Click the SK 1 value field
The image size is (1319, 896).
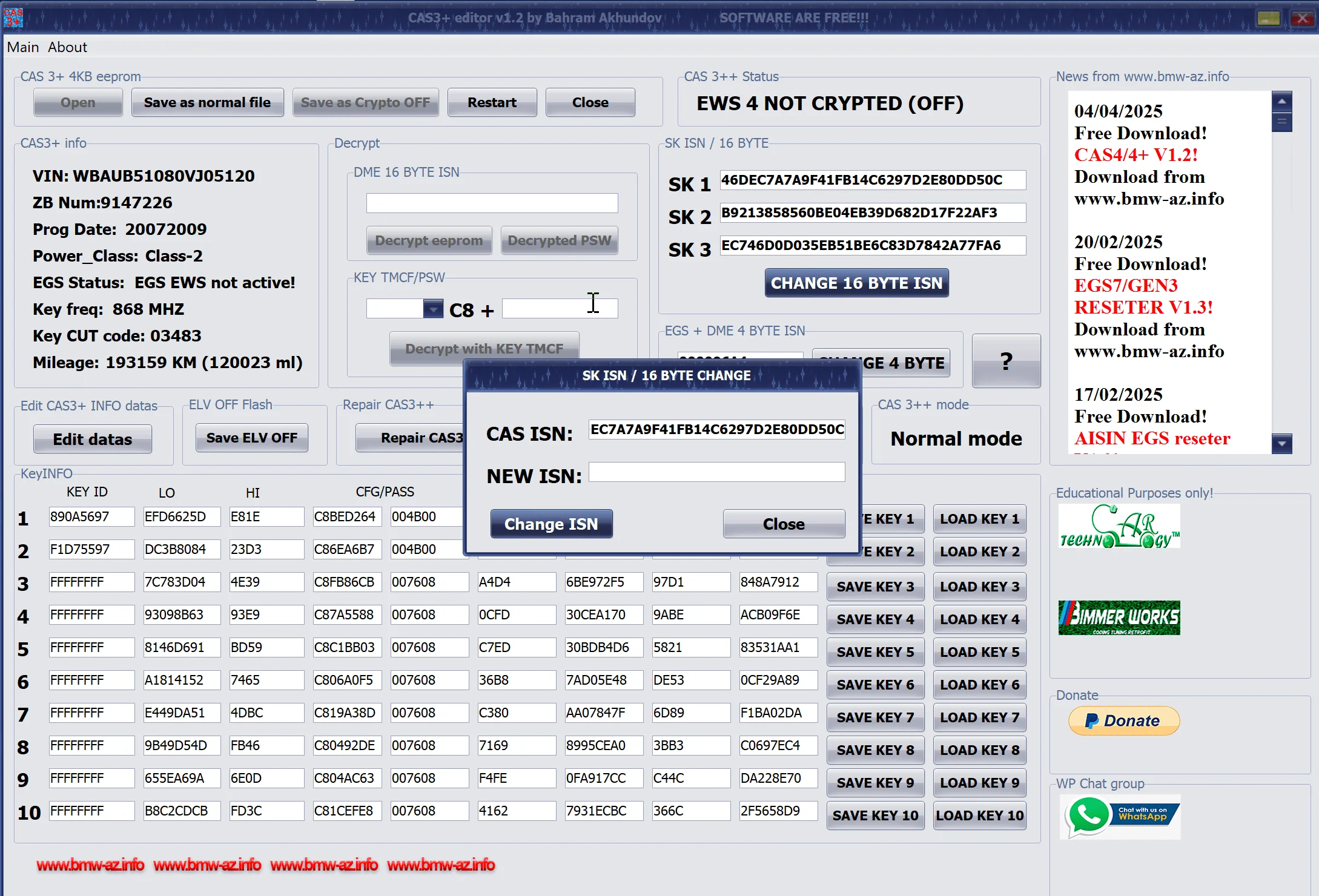pyautogui.click(x=873, y=180)
